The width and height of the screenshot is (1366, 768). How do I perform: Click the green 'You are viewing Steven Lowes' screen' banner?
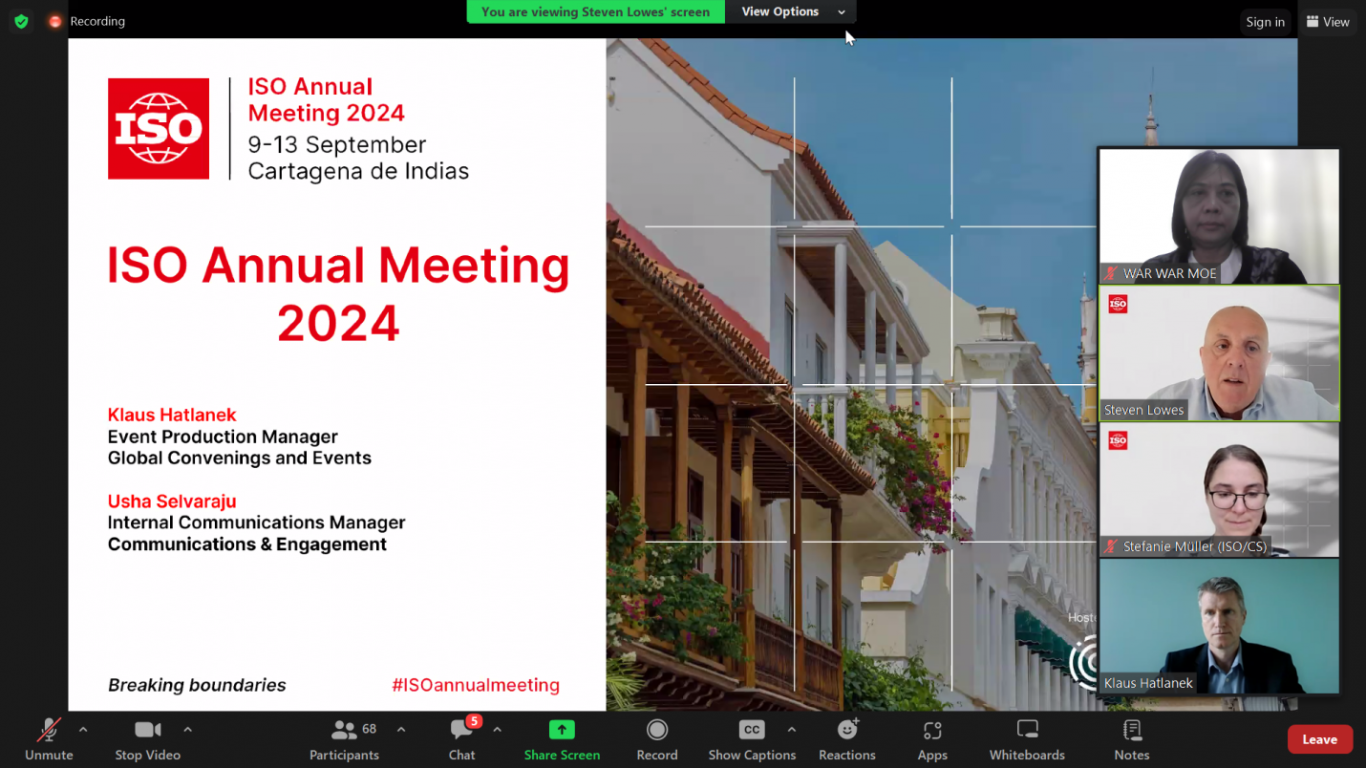click(596, 12)
